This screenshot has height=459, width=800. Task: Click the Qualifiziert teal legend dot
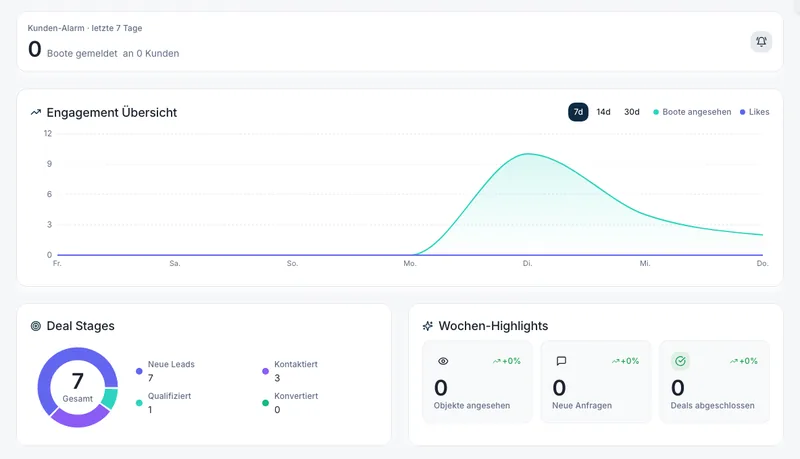click(139, 403)
